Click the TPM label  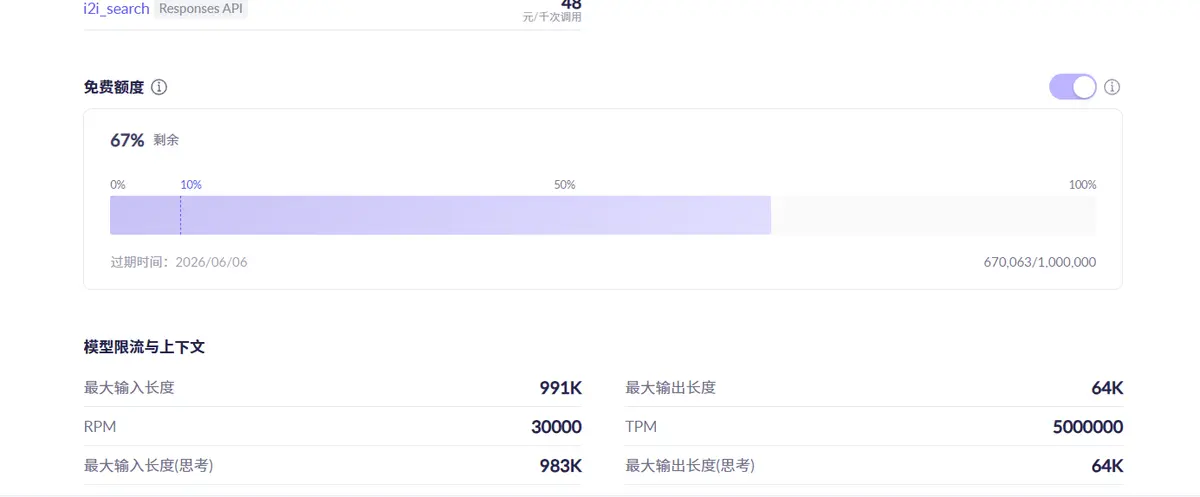tap(641, 426)
